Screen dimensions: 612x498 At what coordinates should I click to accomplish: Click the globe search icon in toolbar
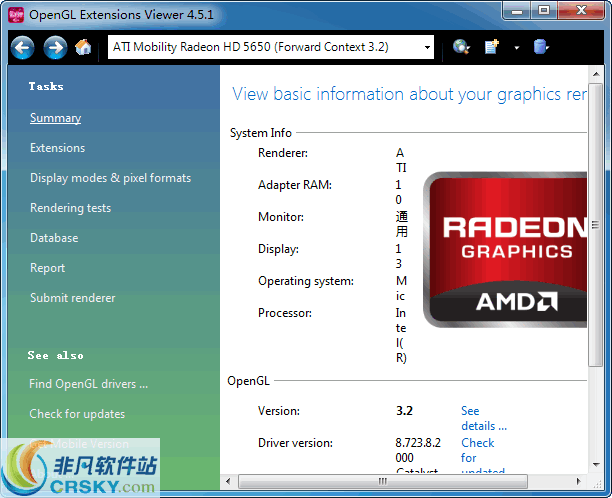461,47
